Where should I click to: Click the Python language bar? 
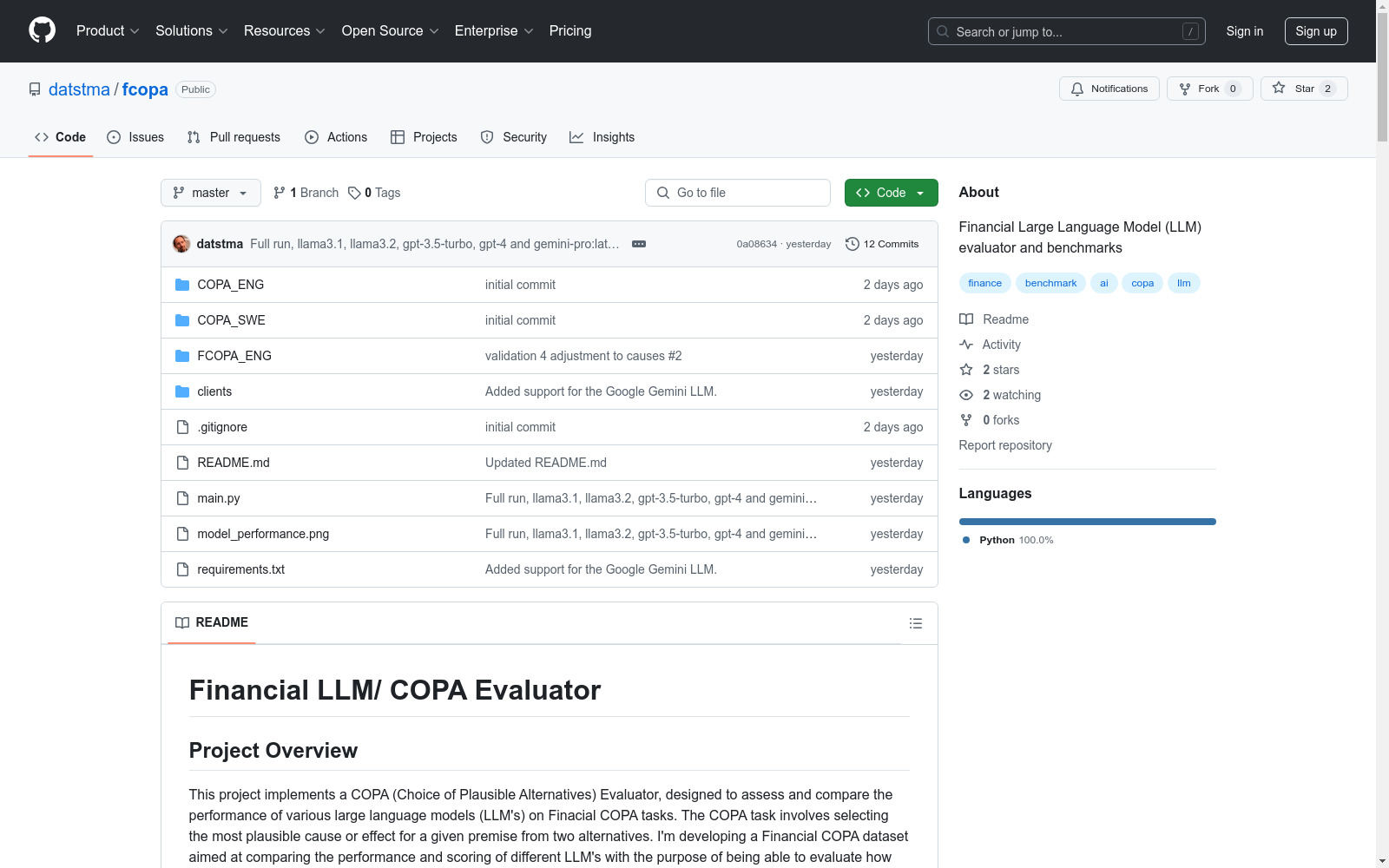point(1088,522)
